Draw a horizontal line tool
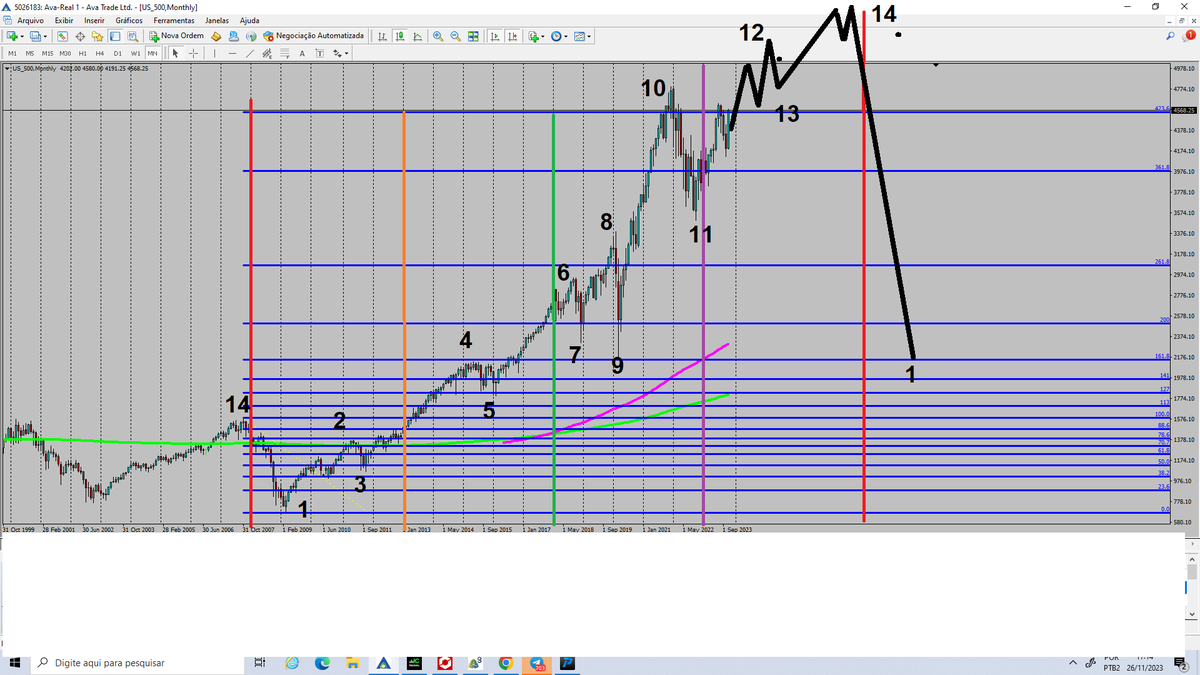Viewport: 1200px width, 675px height. [x=232, y=52]
